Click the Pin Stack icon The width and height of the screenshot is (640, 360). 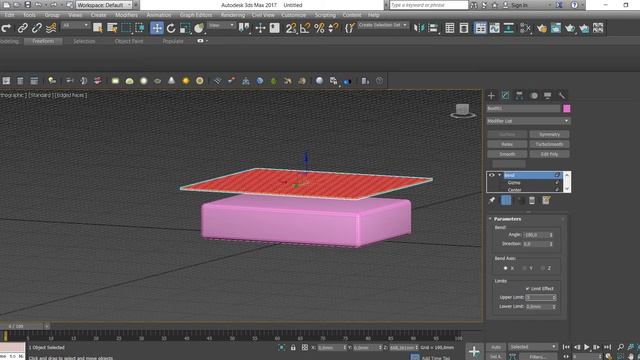tap(492, 200)
